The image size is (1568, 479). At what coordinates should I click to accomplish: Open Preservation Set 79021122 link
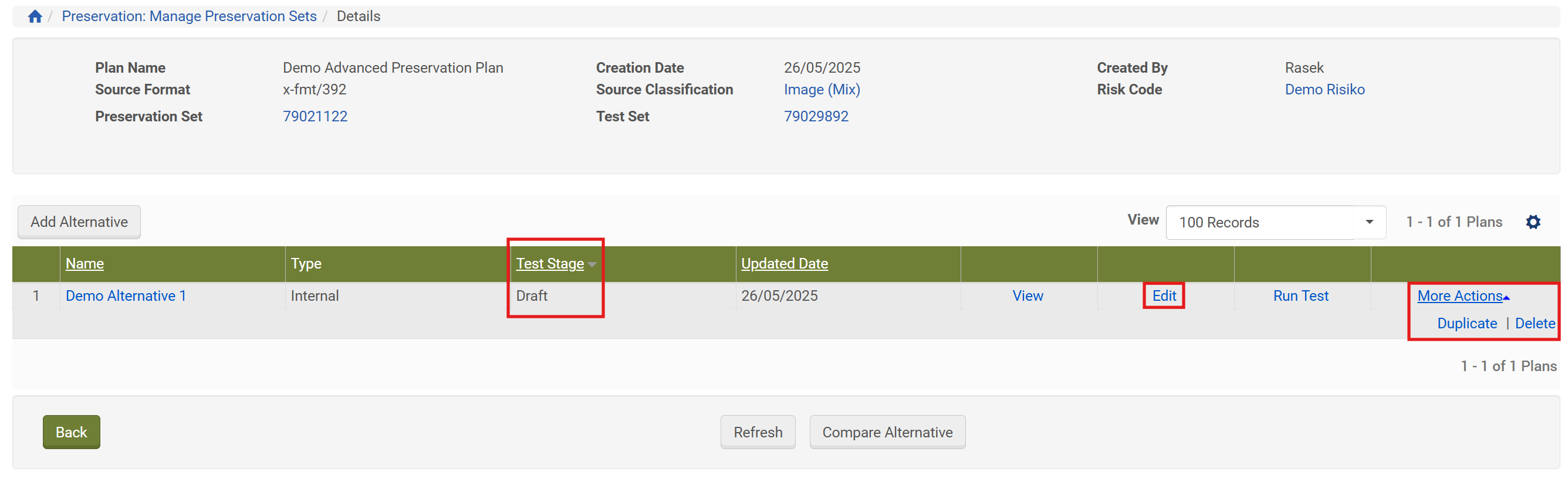pyautogui.click(x=315, y=116)
